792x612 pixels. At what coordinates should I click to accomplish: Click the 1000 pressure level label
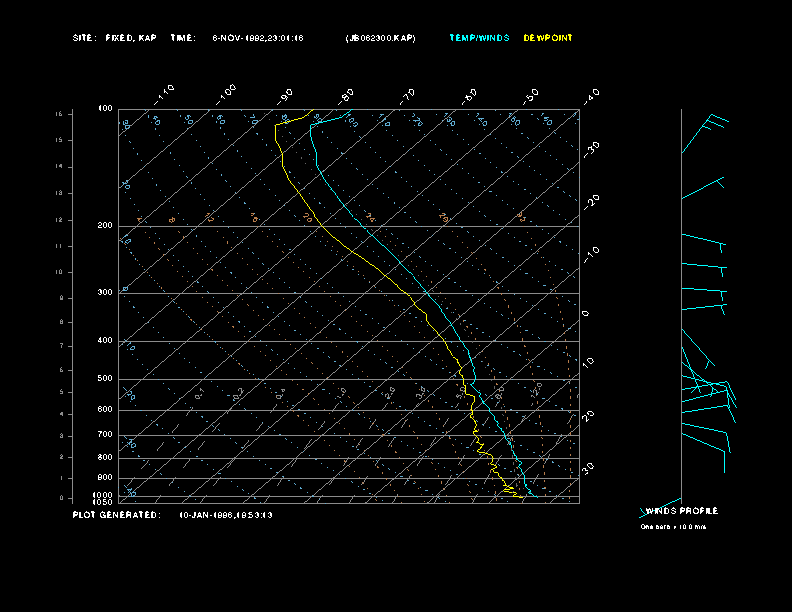pyautogui.click(x=104, y=495)
